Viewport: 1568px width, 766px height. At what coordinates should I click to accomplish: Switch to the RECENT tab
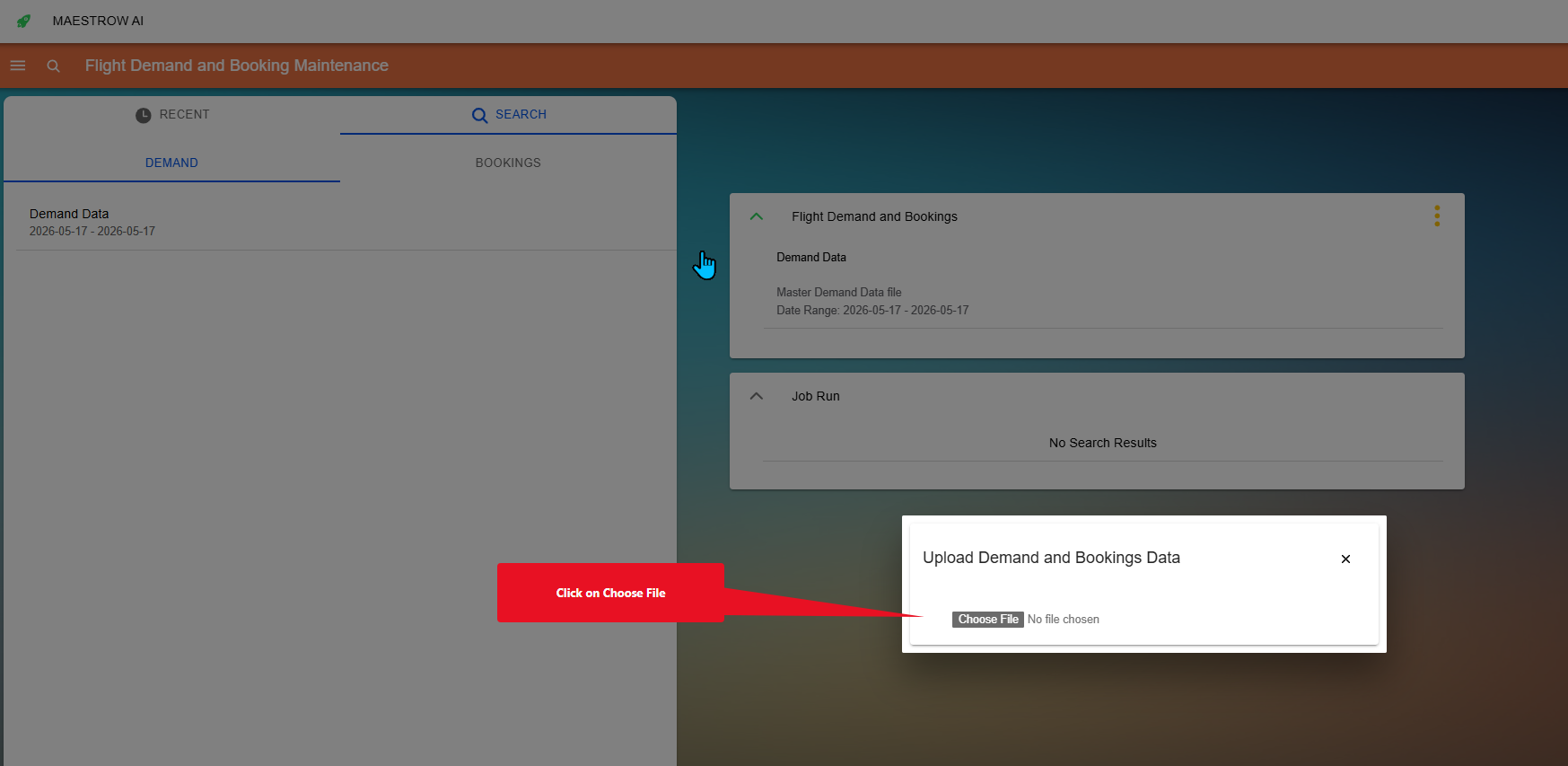[172, 115]
